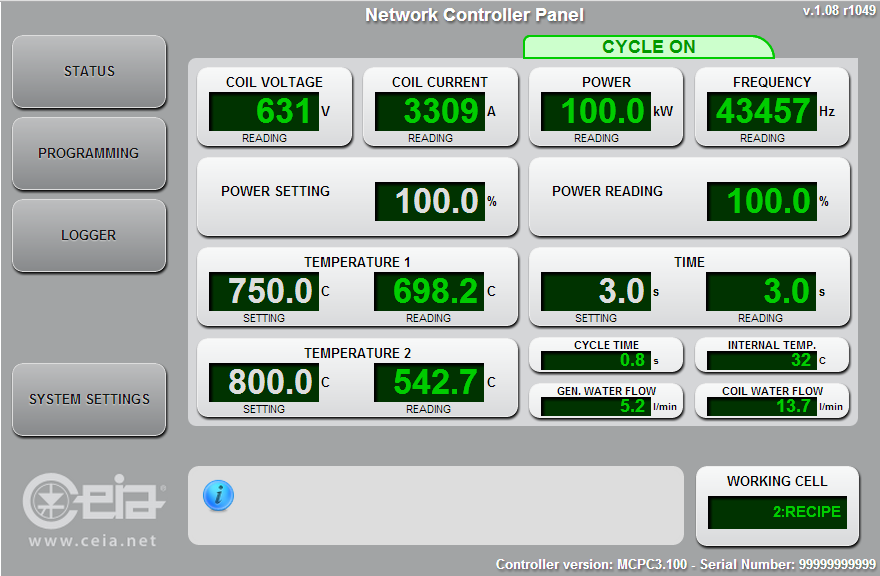
Task: Click the Coil Voltage reading display
Action: [264, 111]
